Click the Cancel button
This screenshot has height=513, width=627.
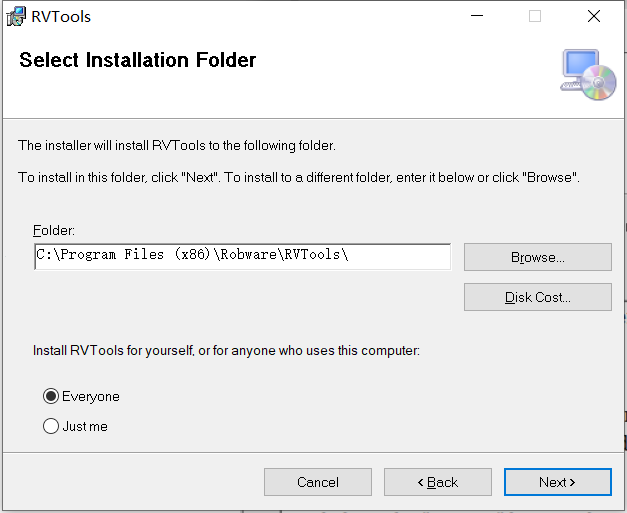click(318, 482)
